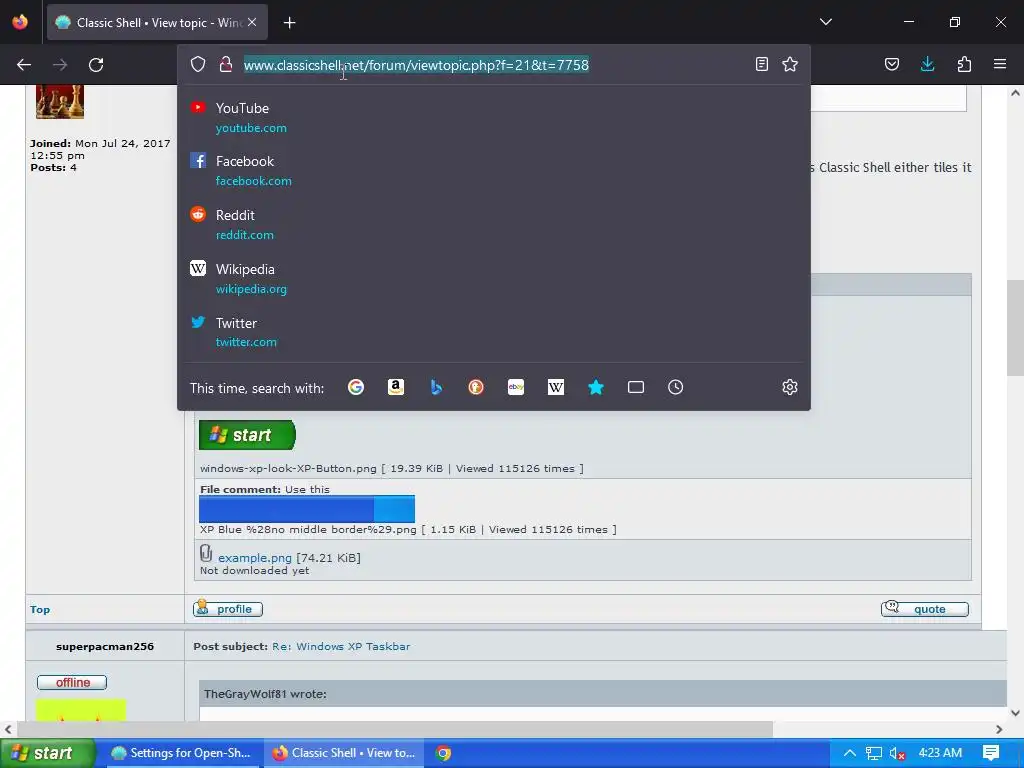Open a new tab
The height and width of the screenshot is (768, 1024).
290,23
